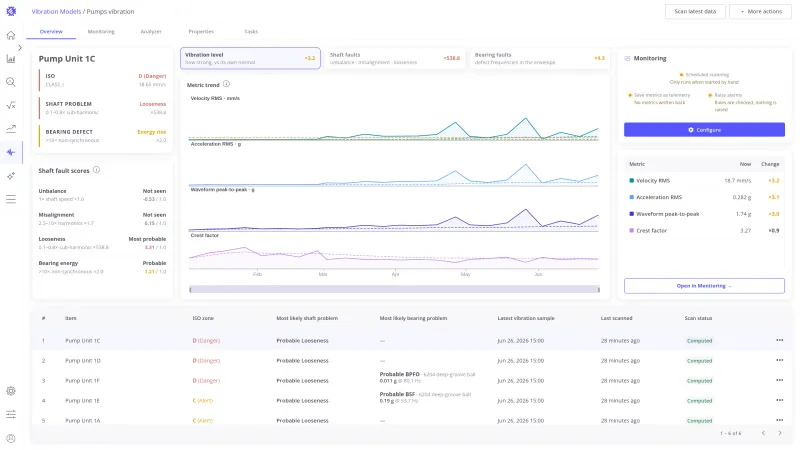Click the Misalignment row in fault scores

[x=102, y=219]
